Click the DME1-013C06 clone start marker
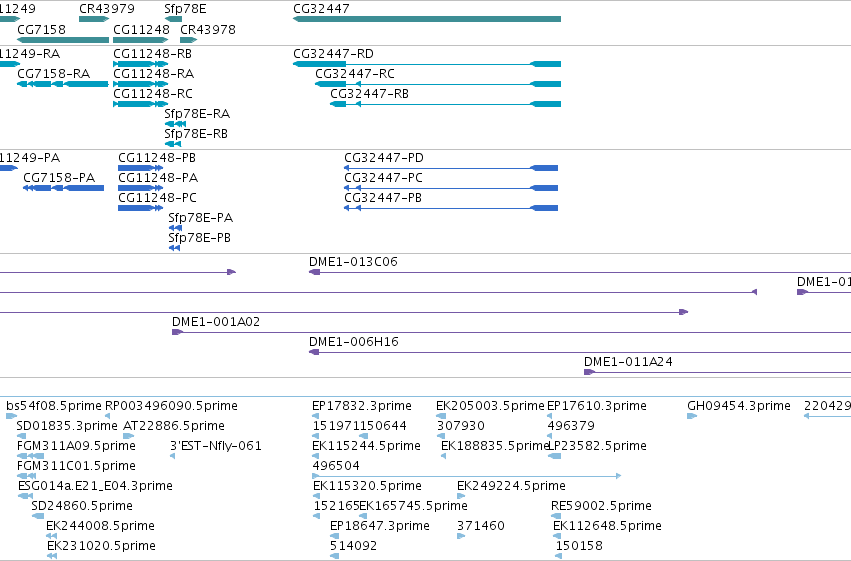Image resolution: width=851 pixels, height=561 pixels. point(314,272)
